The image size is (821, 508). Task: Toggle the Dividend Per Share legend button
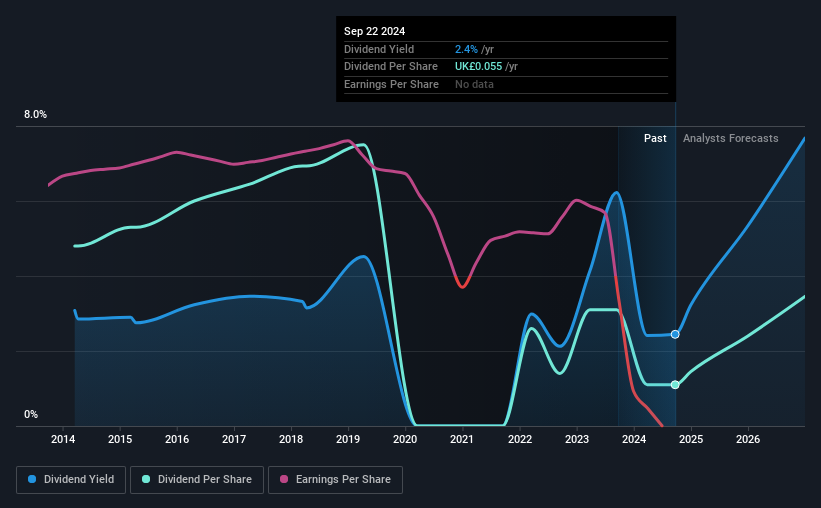(197, 480)
